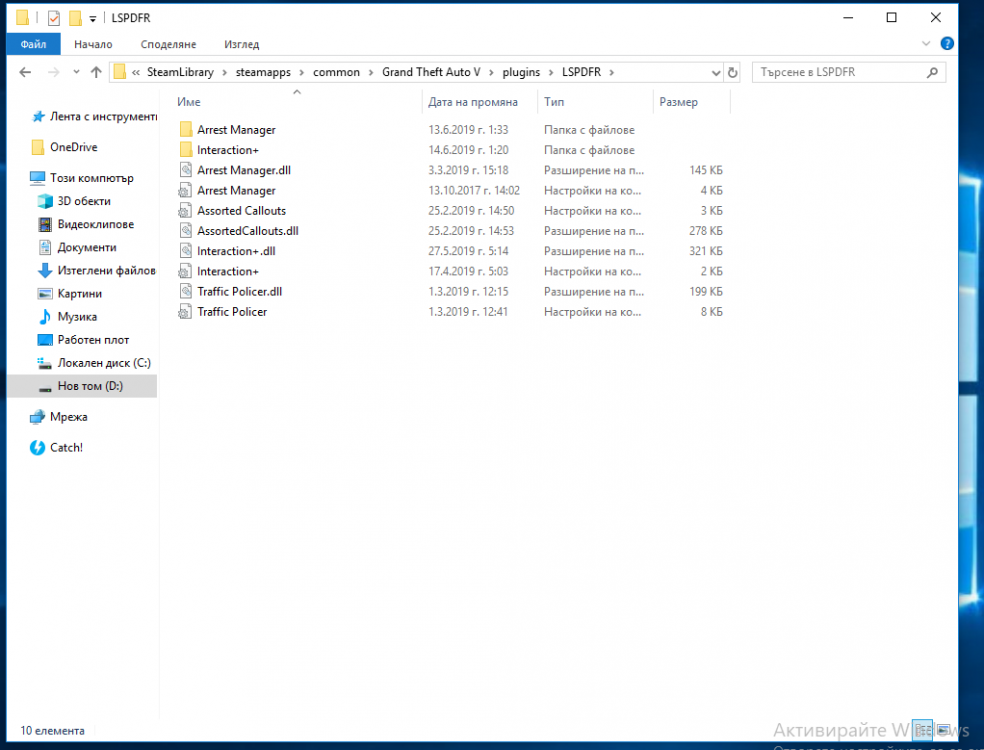This screenshot has width=984, height=750.
Task: Open Explorer help question mark icon
Action: coord(947,43)
